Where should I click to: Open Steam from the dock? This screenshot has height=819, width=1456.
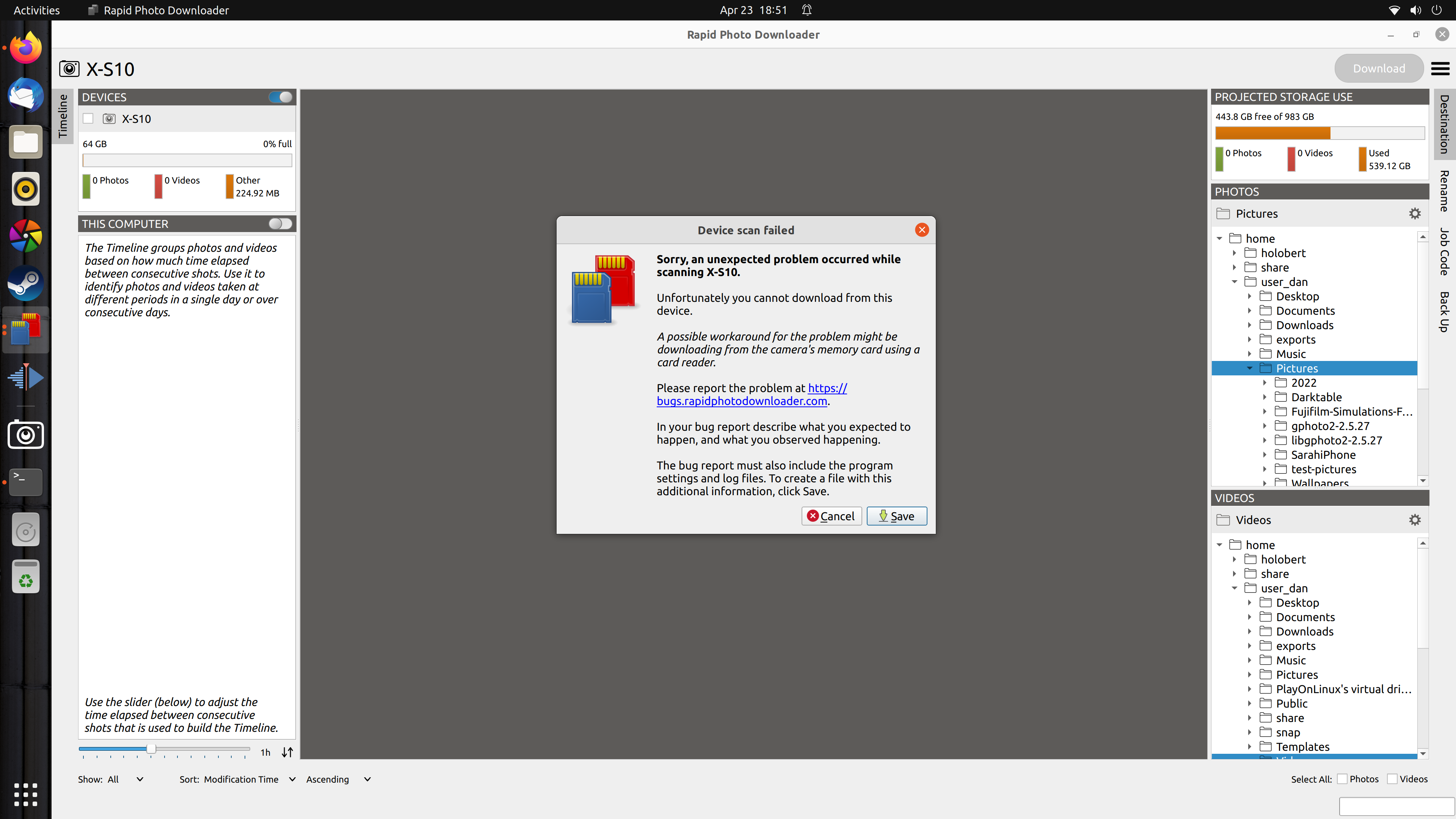click(x=25, y=283)
